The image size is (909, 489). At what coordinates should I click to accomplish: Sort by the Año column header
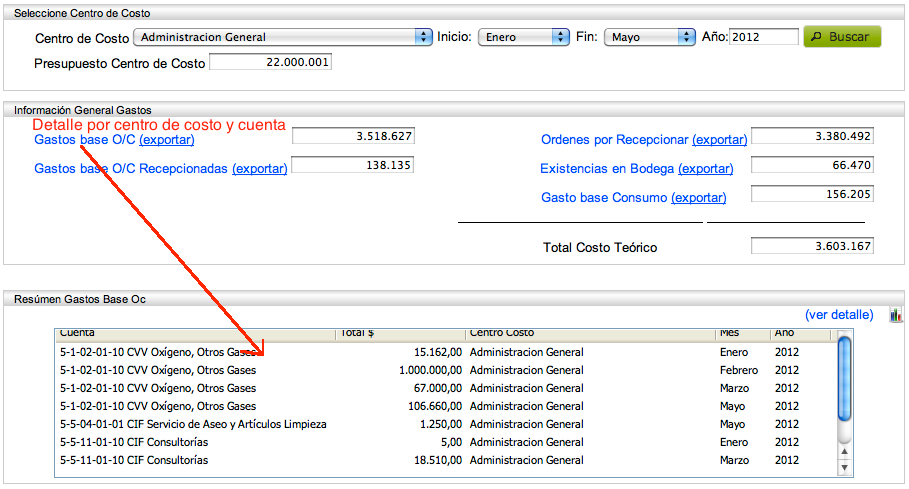[x=800, y=334]
